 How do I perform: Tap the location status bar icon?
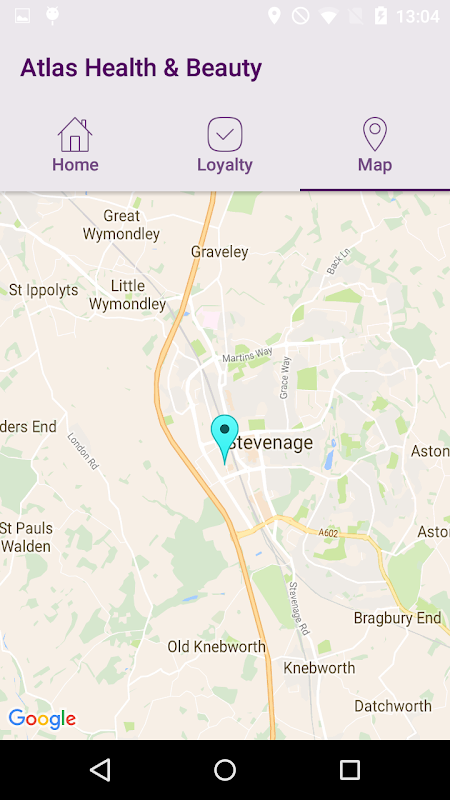(274, 16)
